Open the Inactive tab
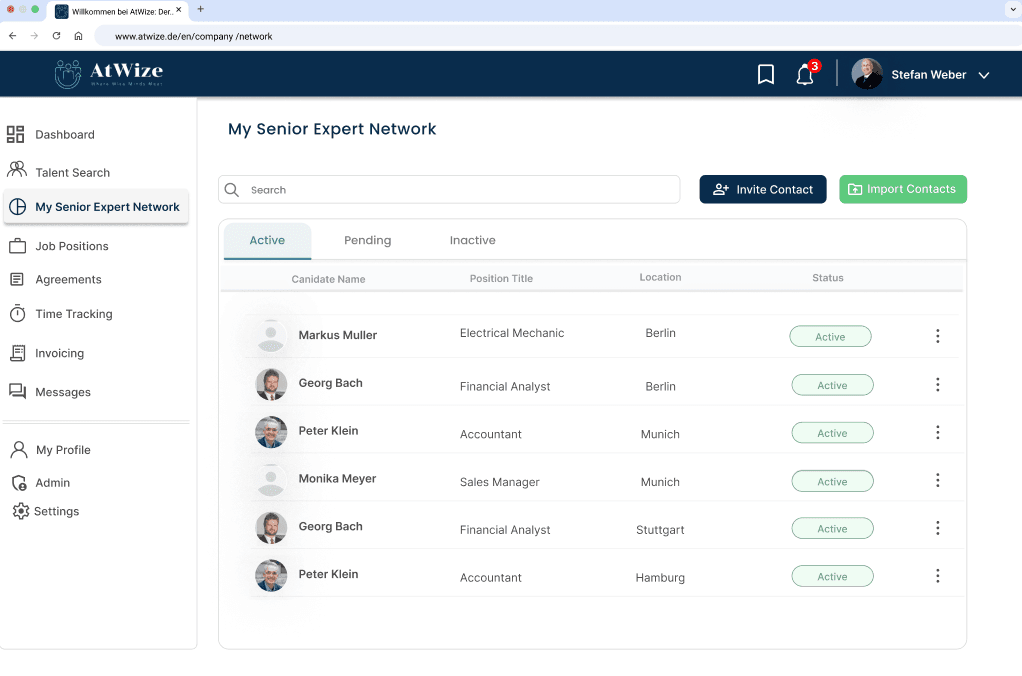This screenshot has width=1022, height=676. pos(472,240)
